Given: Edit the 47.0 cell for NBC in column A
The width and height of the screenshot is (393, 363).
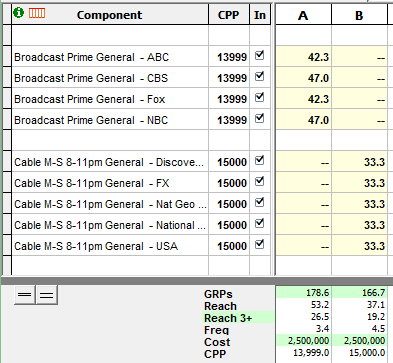Looking at the screenshot, I should 303,120.
